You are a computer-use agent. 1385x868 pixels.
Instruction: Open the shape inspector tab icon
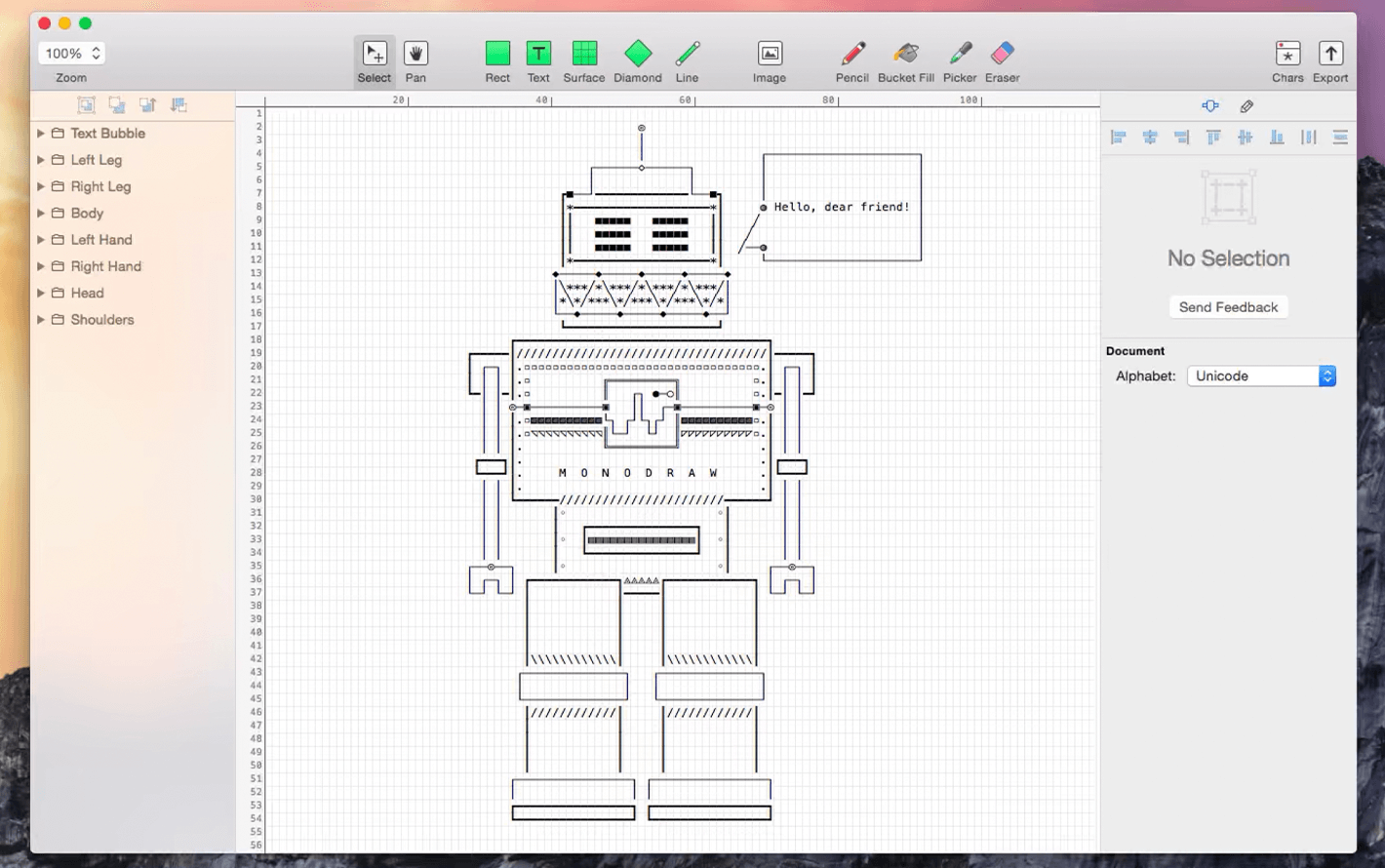click(1210, 105)
